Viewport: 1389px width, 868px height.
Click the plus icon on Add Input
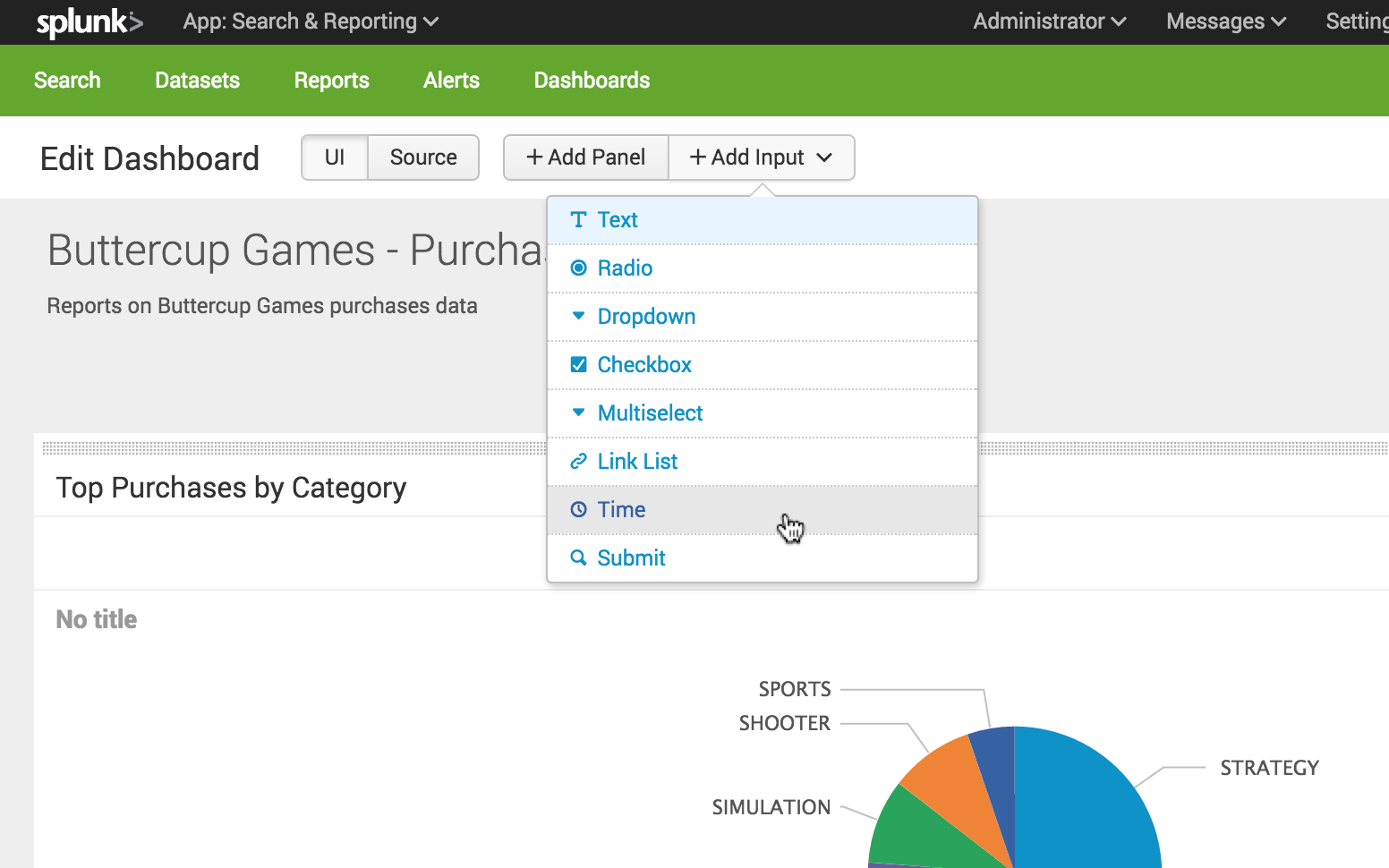tap(698, 157)
